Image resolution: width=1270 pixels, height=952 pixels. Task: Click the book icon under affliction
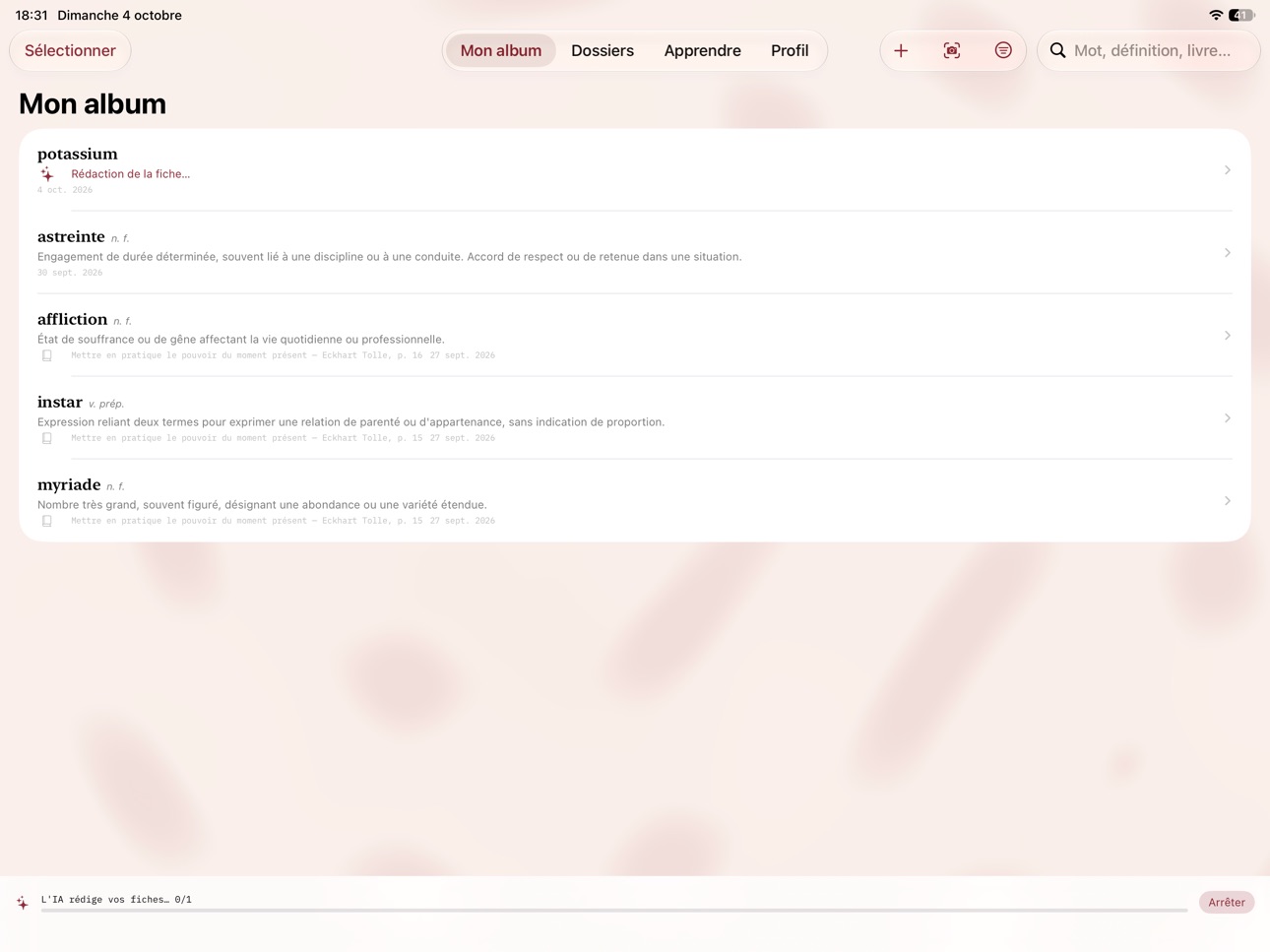click(46, 355)
